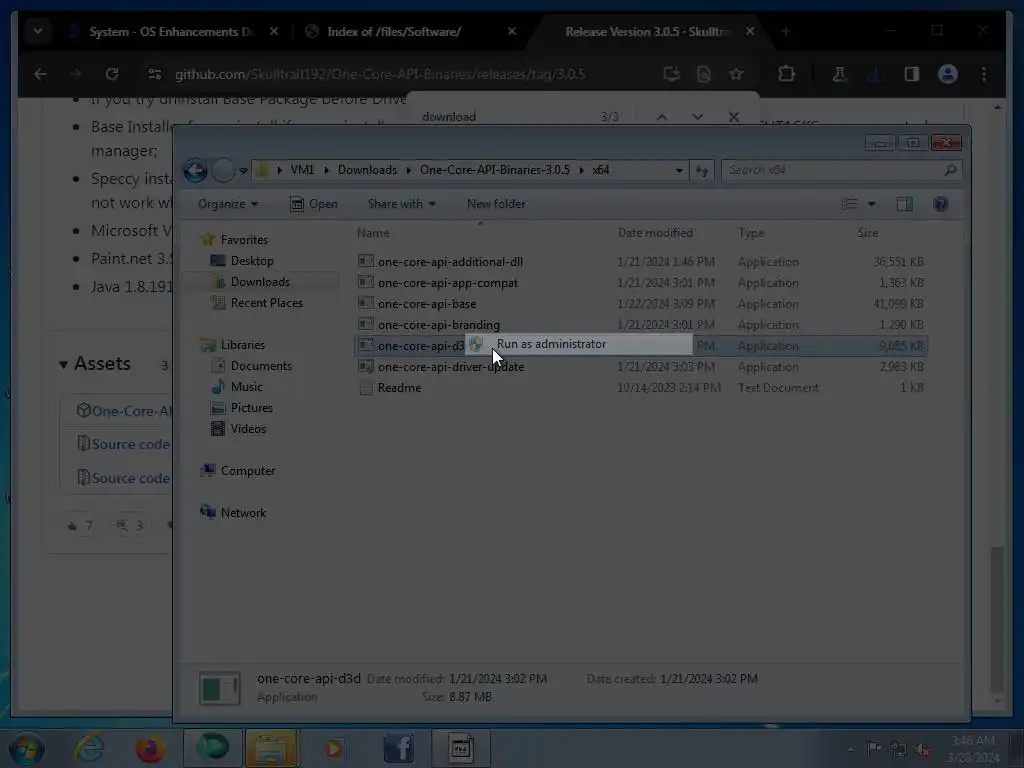Screen dimensions: 1024x768
Task: Switch to Release Version 3.0.5 tab
Action: (x=647, y=32)
